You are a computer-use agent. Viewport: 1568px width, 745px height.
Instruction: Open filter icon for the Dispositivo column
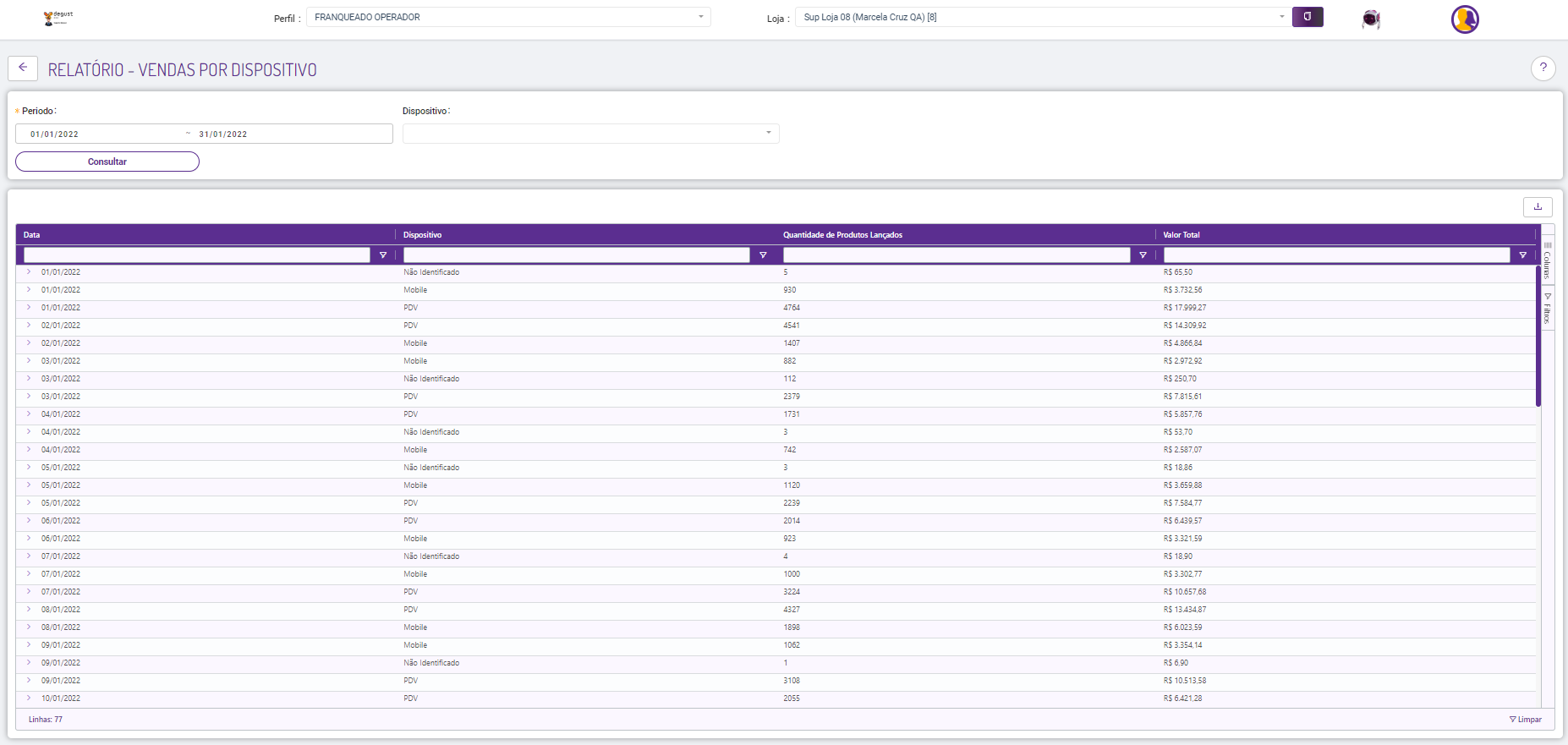tap(763, 255)
